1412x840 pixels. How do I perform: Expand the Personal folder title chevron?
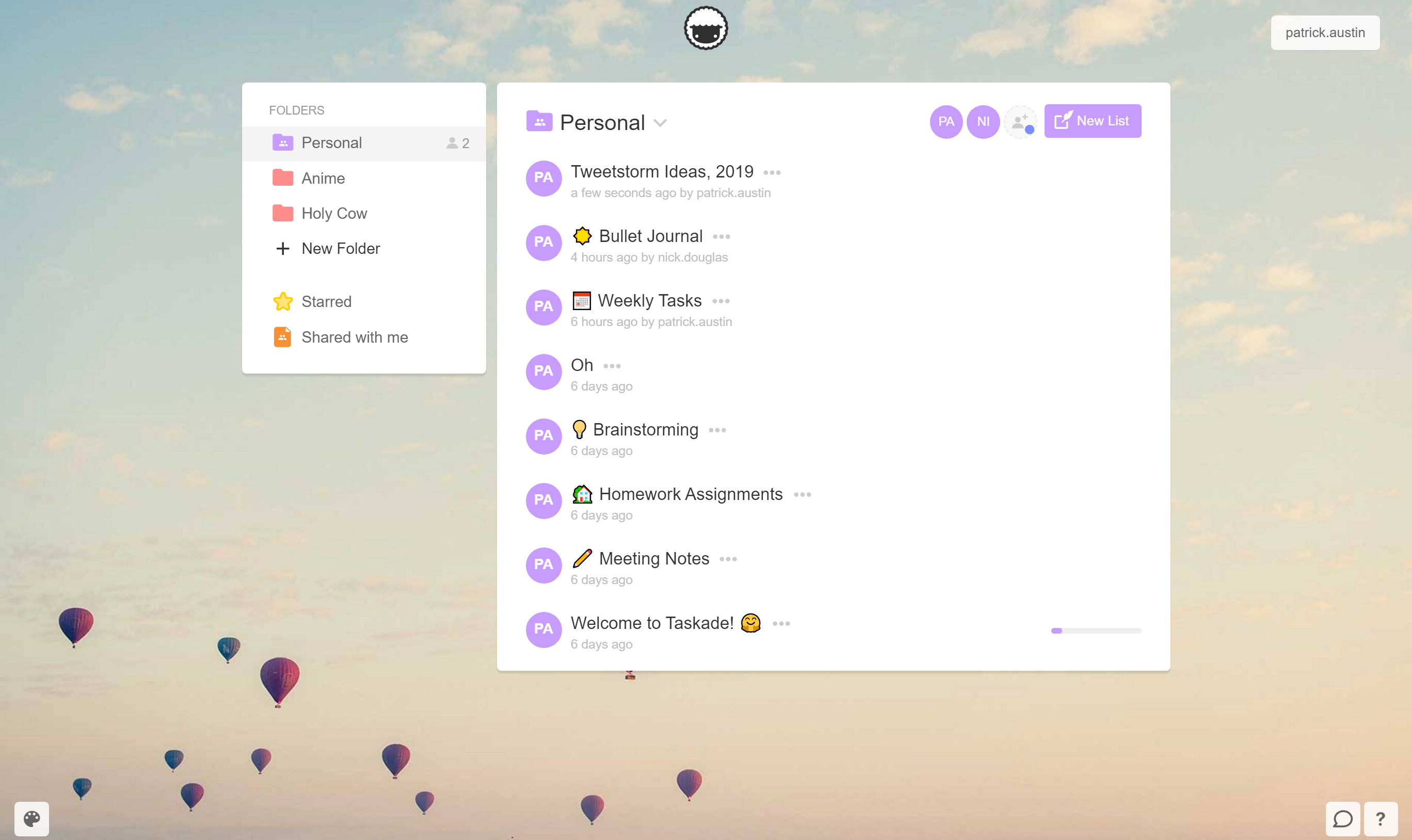point(660,123)
